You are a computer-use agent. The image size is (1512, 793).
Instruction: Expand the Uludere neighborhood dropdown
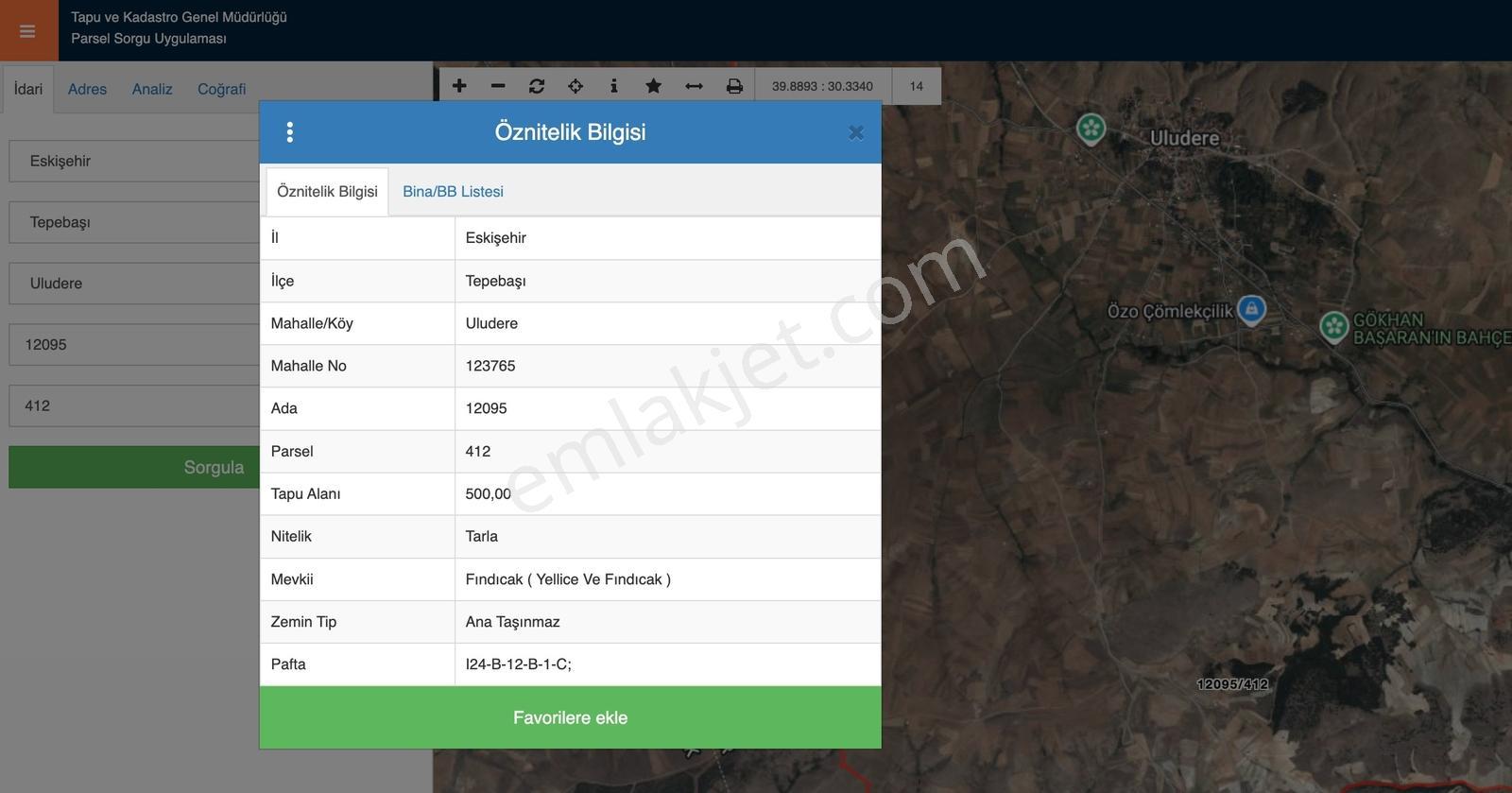134,284
